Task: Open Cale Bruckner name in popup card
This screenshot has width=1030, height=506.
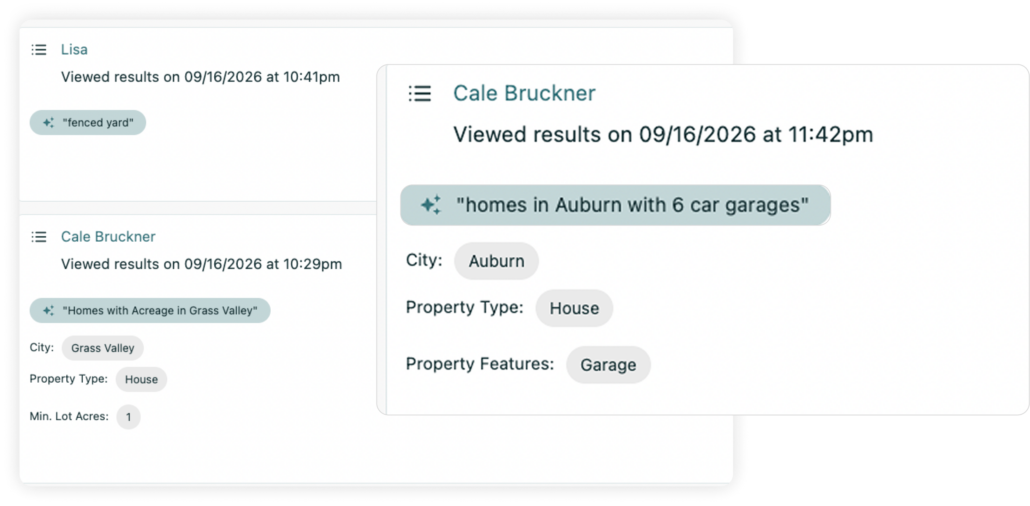Action: (524, 93)
